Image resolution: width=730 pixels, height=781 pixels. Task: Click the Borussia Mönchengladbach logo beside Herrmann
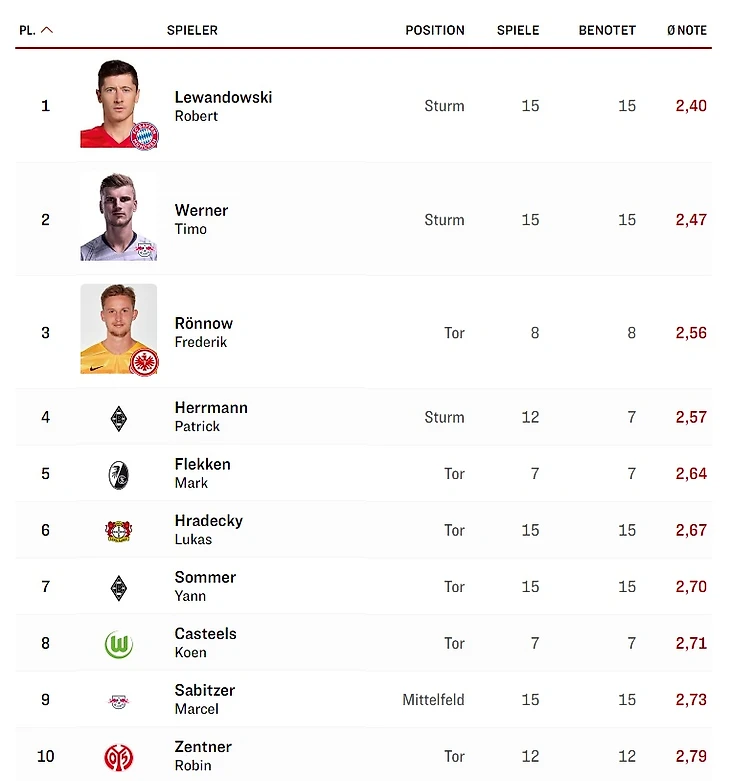[x=119, y=418]
